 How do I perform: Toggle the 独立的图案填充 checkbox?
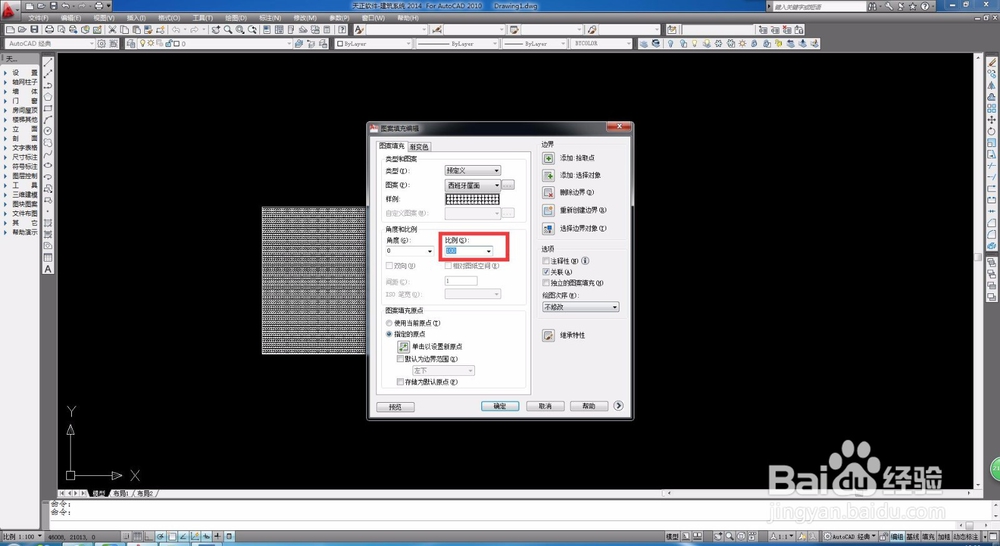[546, 283]
